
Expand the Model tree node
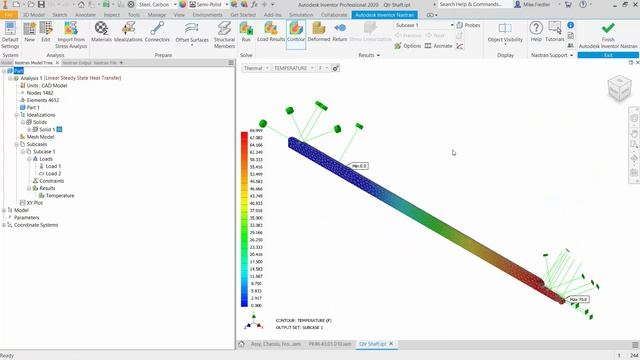click(x=4, y=210)
